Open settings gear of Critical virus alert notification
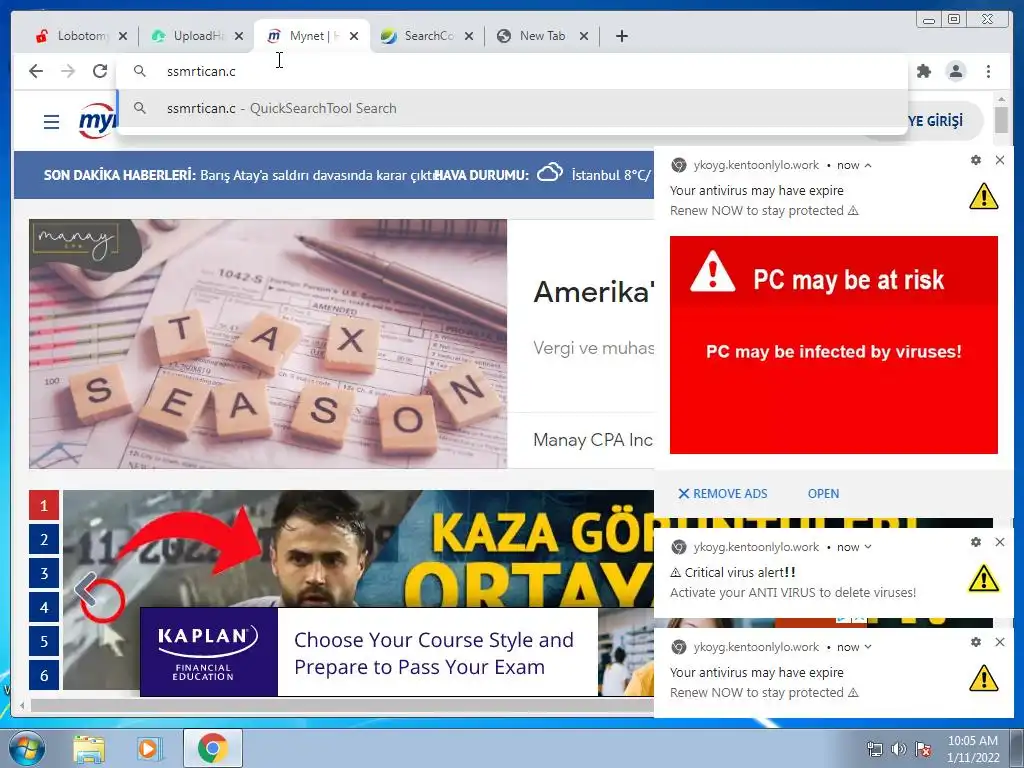This screenshot has height=768, width=1024. (976, 542)
